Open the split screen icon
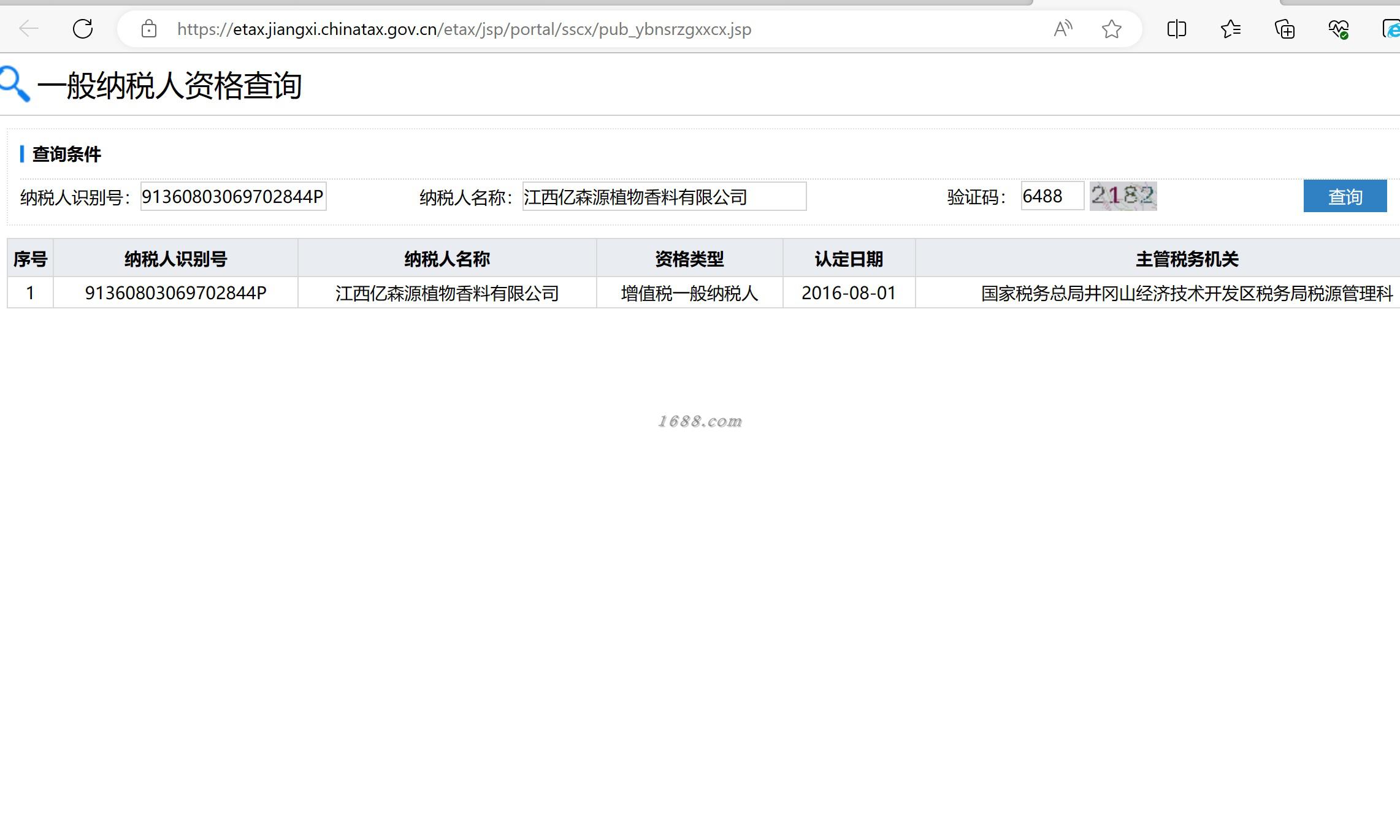The height and width of the screenshot is (840, 1400). coord(1176,29)
